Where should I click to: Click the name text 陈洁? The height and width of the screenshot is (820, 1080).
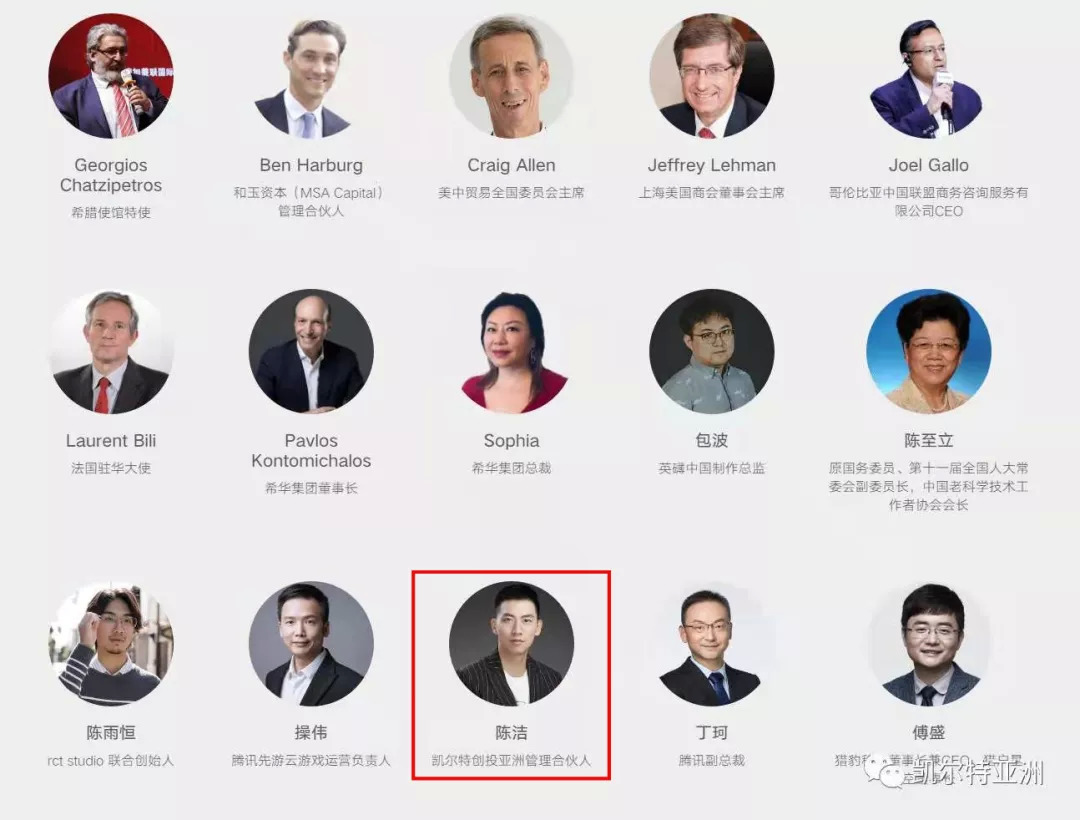(511, 733)
